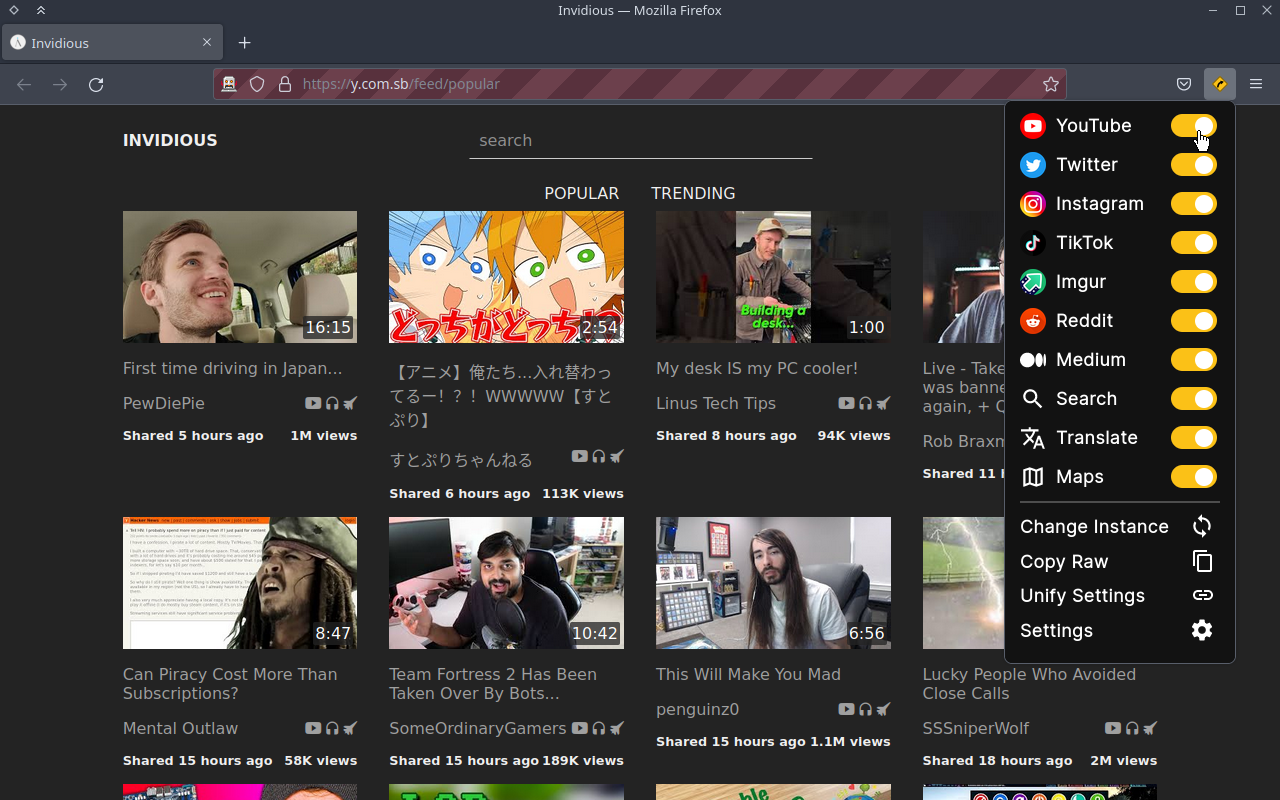This screenshot has height=800, width=1280.
Task: Open a new tab with plus button
Action: tap(244, 43)
